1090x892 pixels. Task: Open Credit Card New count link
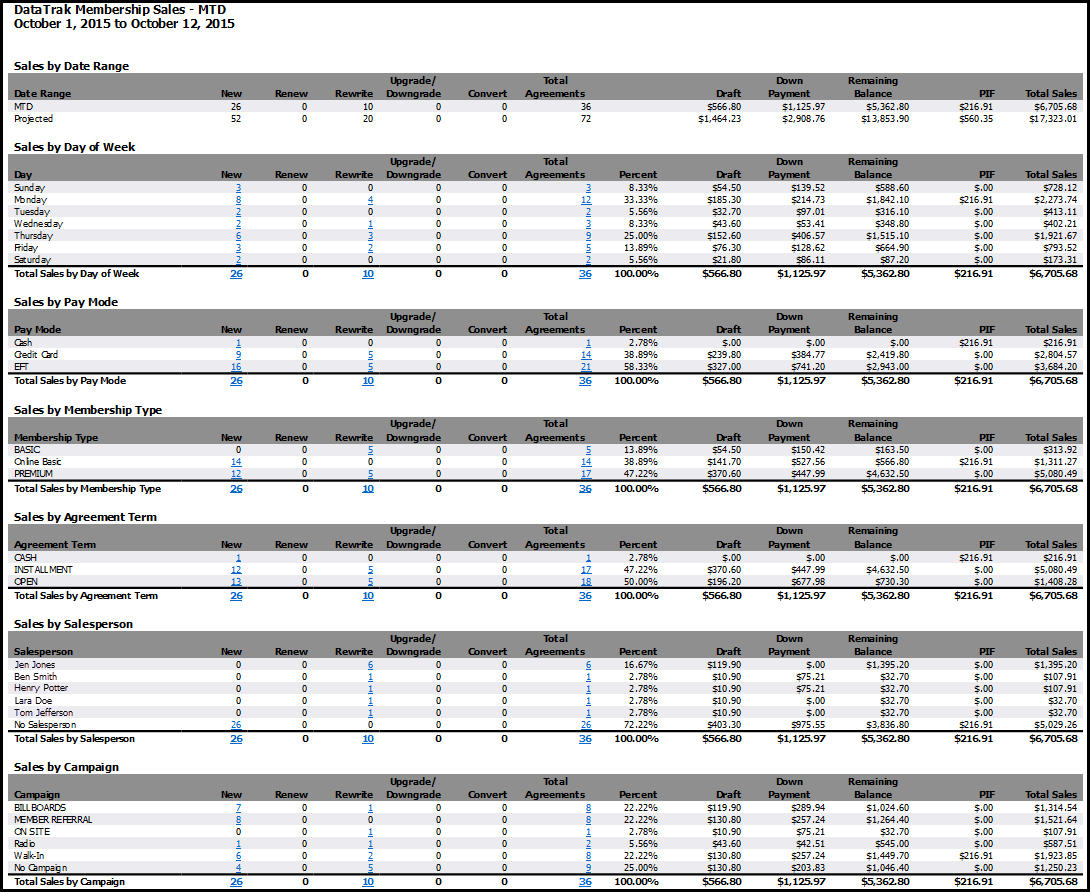coord(238,355)
